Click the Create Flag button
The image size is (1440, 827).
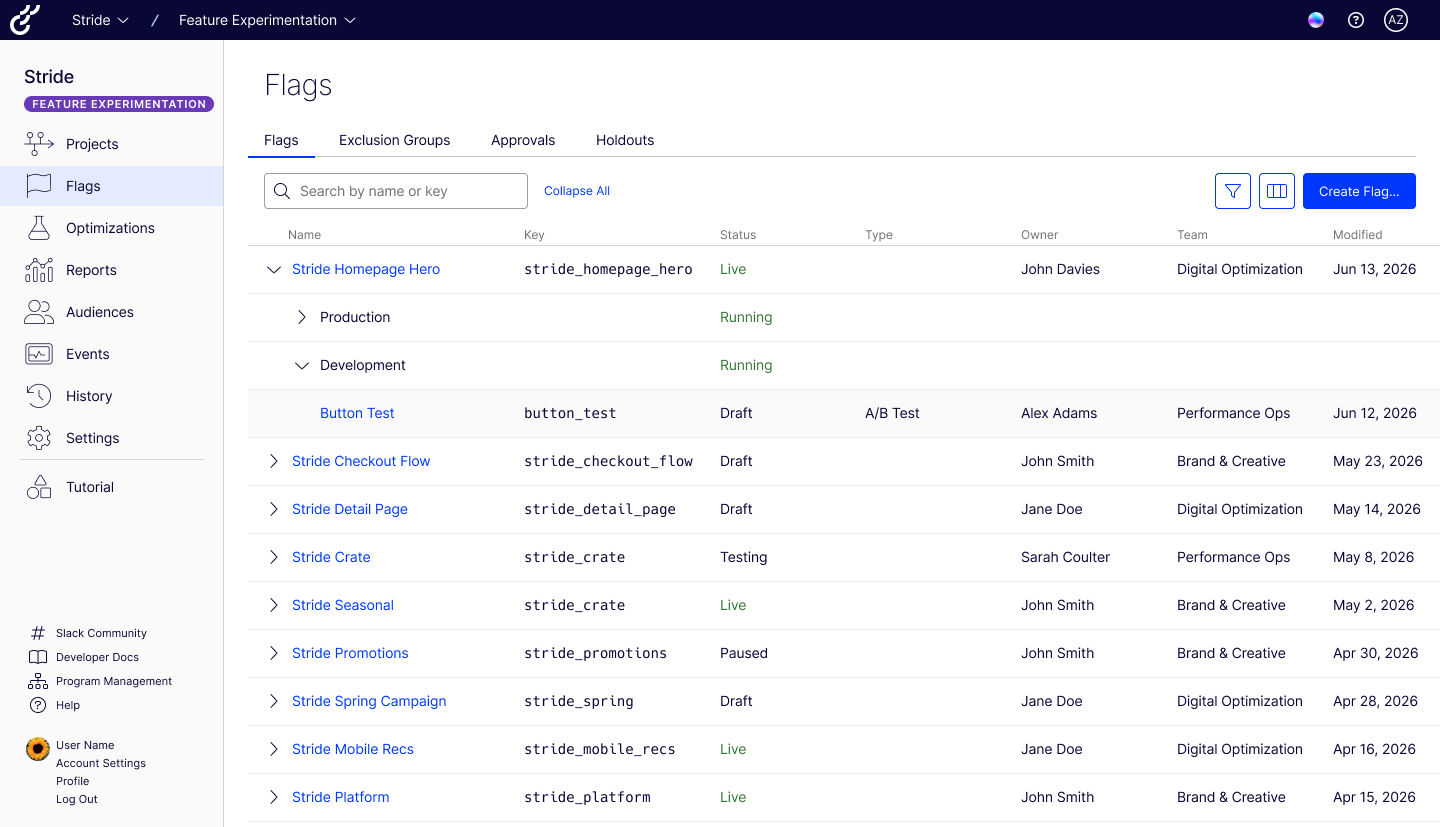[x=1358, y=191]
